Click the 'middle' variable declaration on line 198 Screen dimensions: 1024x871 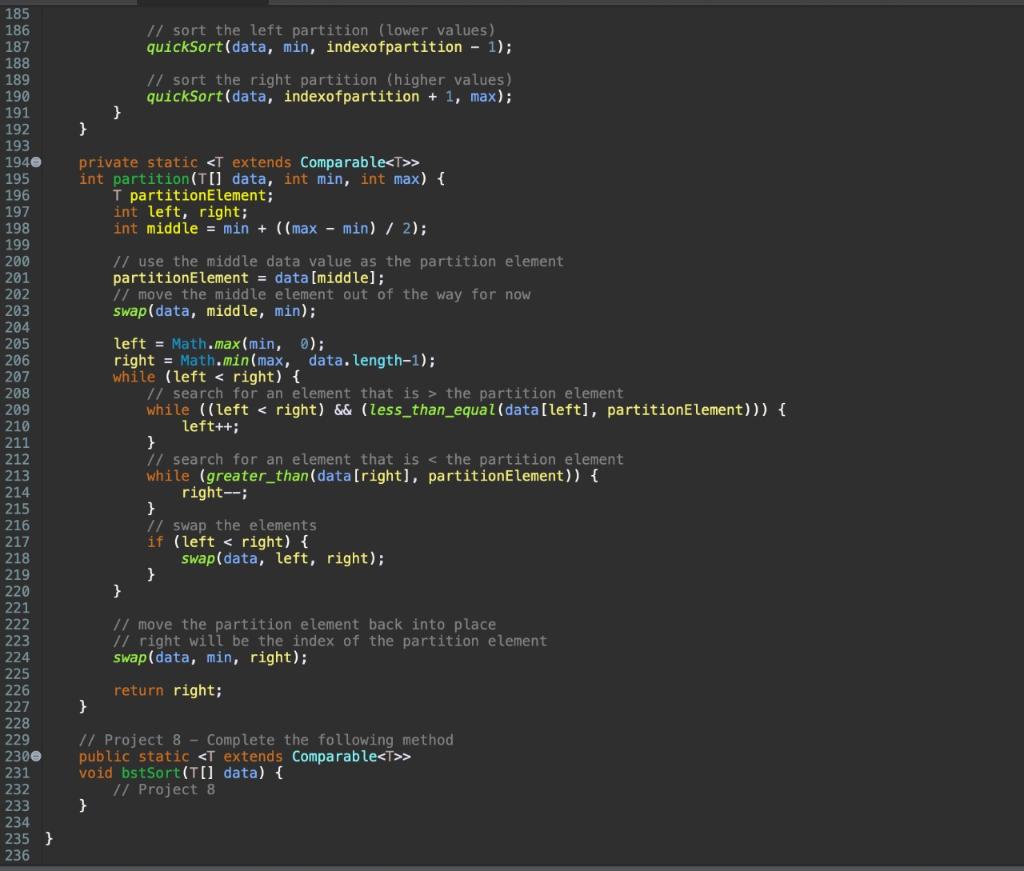[172, 229]
